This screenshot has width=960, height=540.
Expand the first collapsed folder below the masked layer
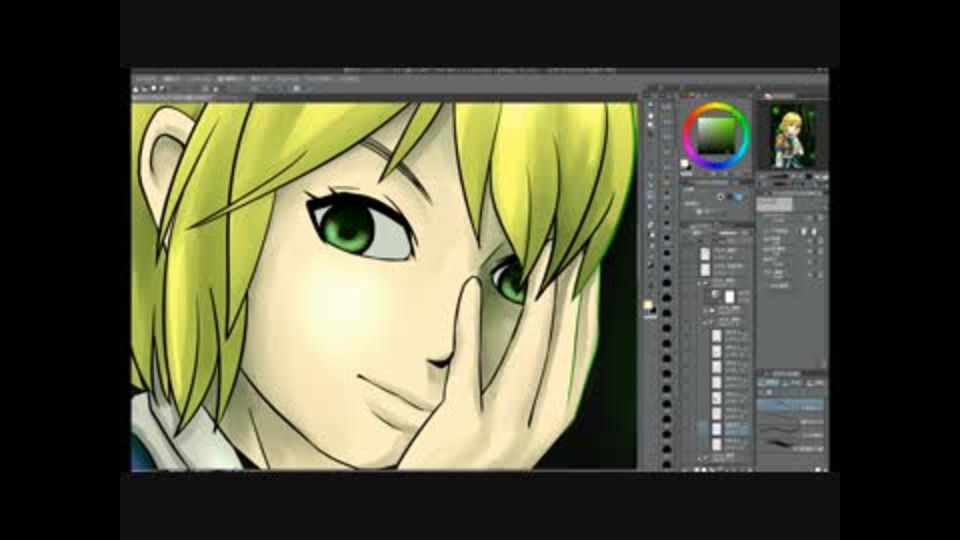click(705, 310)
